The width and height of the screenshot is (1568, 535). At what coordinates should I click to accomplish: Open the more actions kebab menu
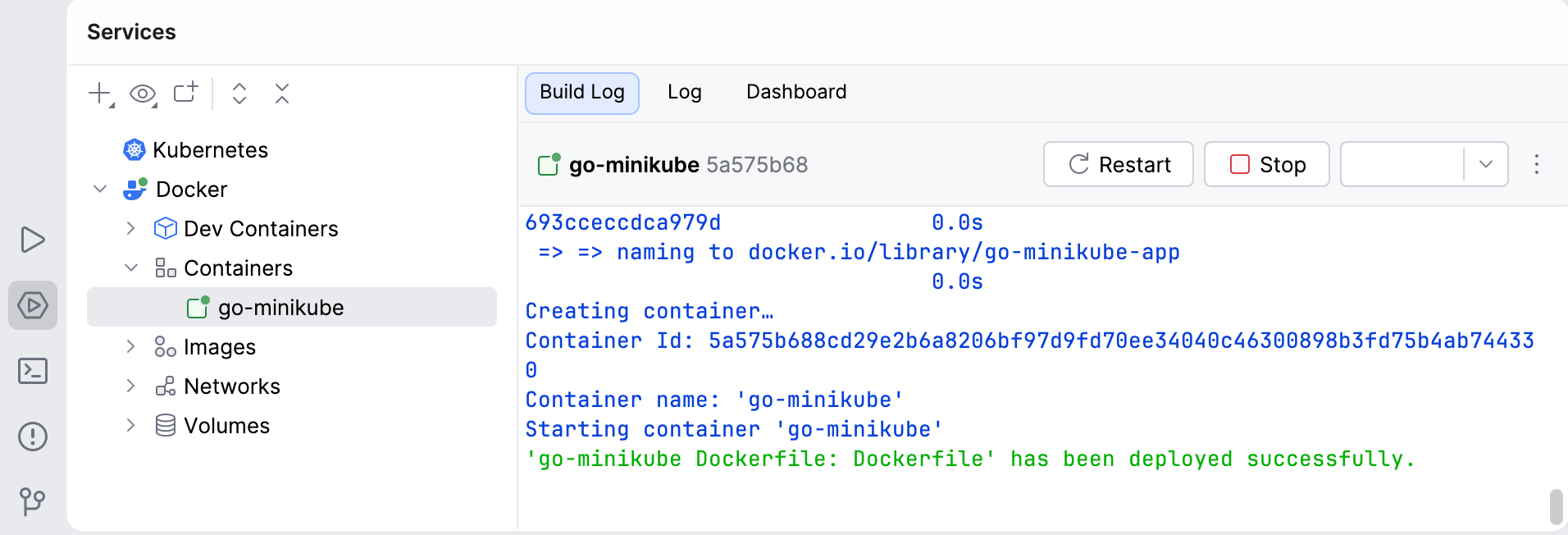(1536, 164)
